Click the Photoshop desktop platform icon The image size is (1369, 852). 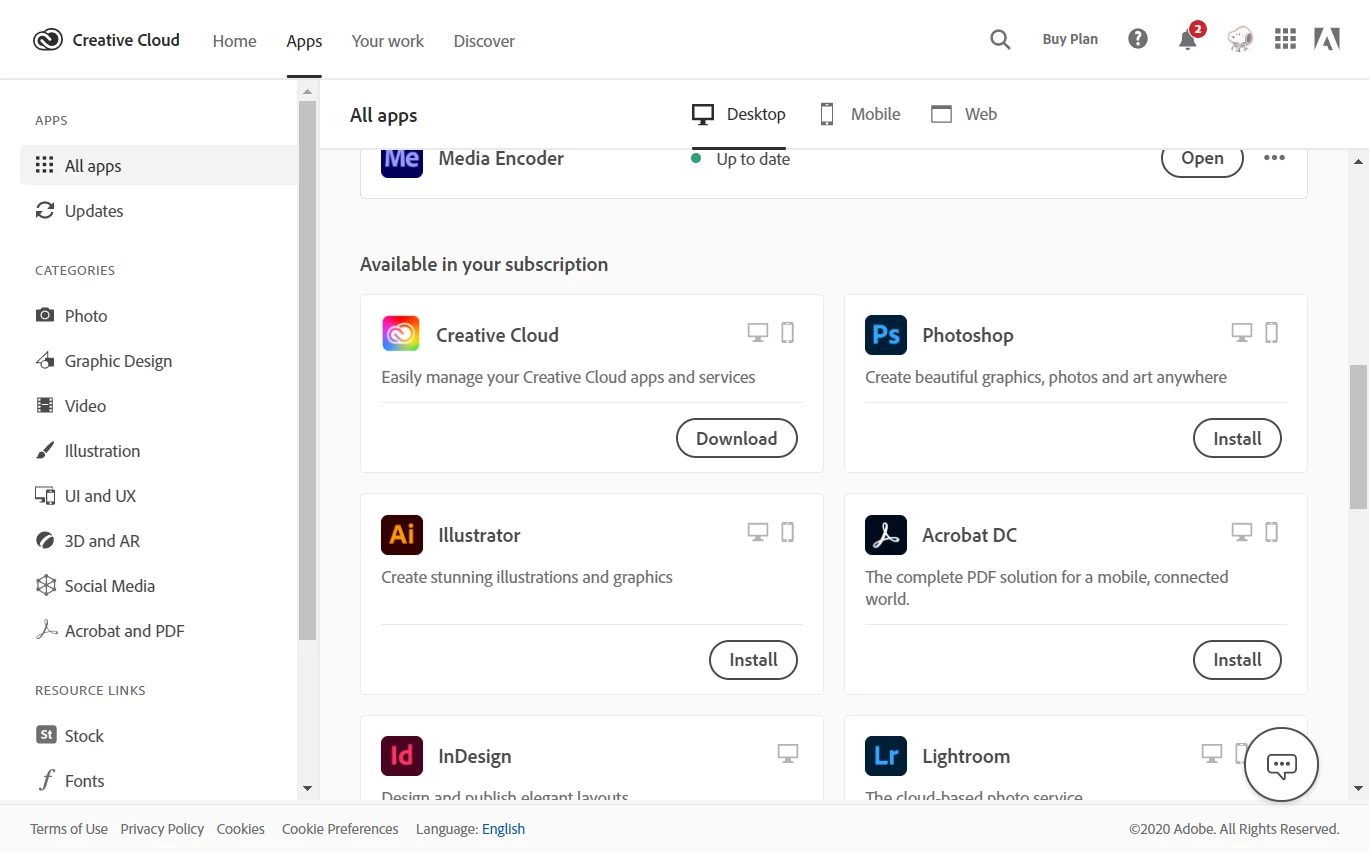(x=1242, y=333)
